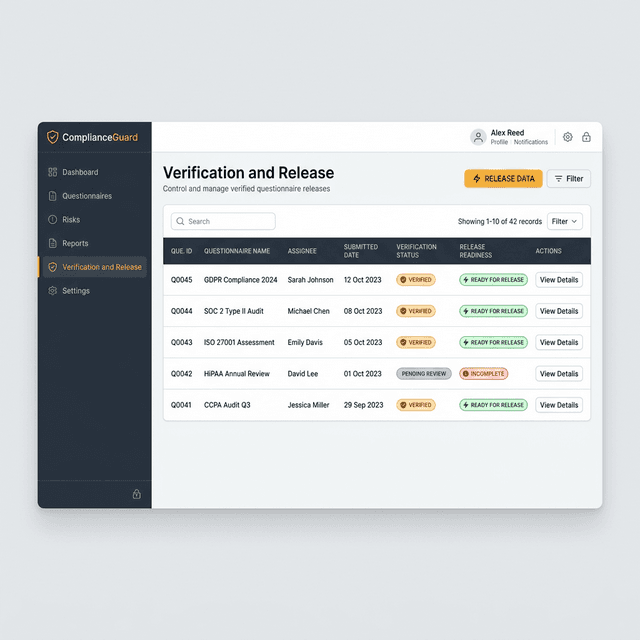
Task: Click the Submitted Date column header
Action: (x=360, y=251)
